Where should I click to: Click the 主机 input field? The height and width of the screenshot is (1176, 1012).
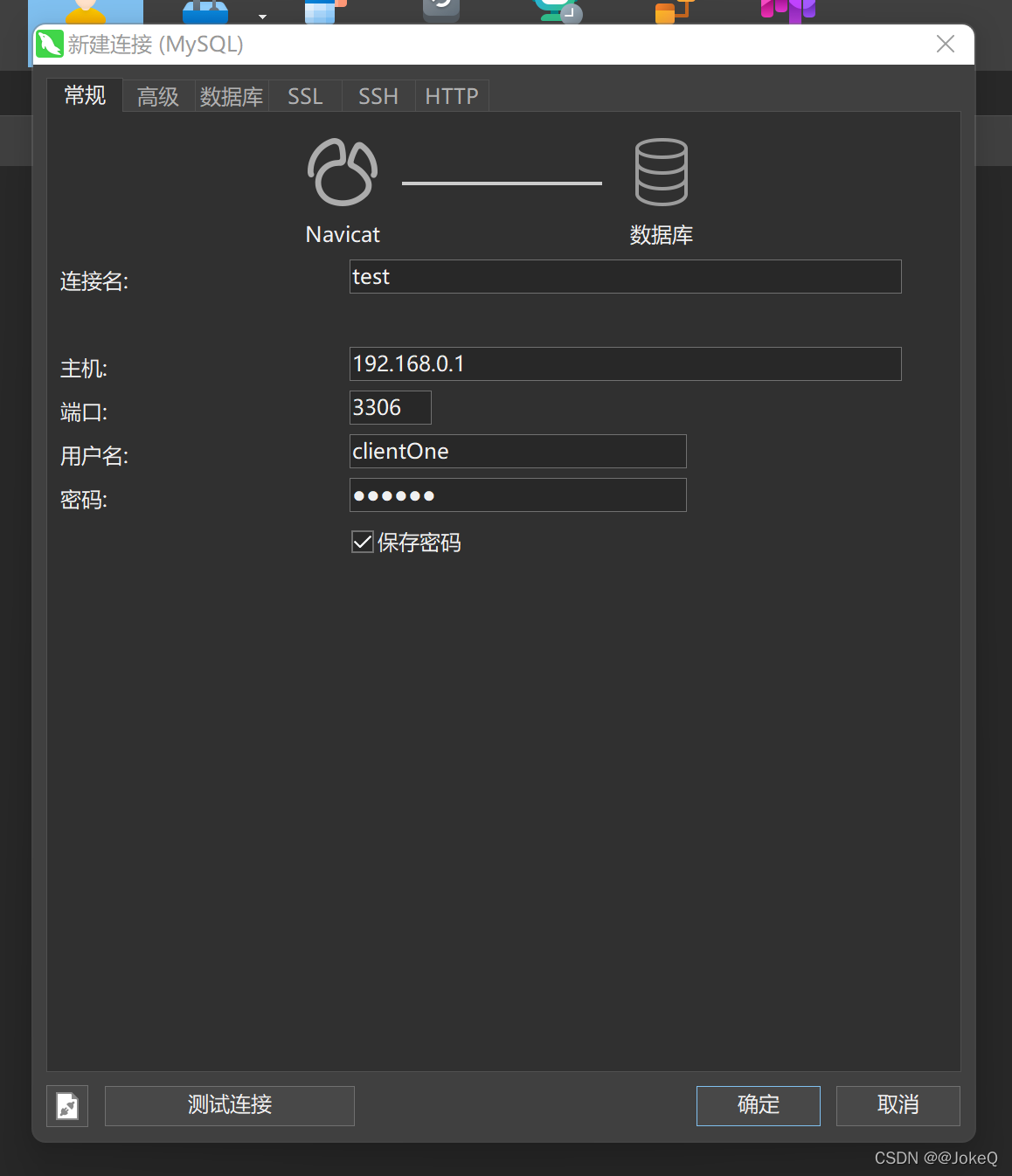[625, 364]
